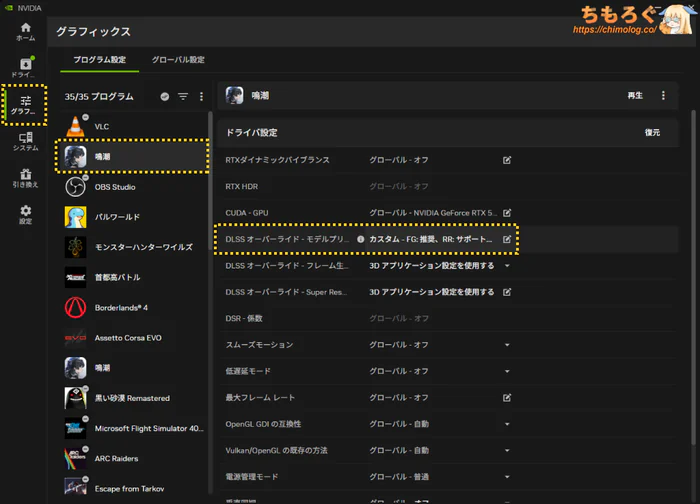700x504 pixels.
Task: Click the checkmark status icon above program list
Action: click(165, 97)
